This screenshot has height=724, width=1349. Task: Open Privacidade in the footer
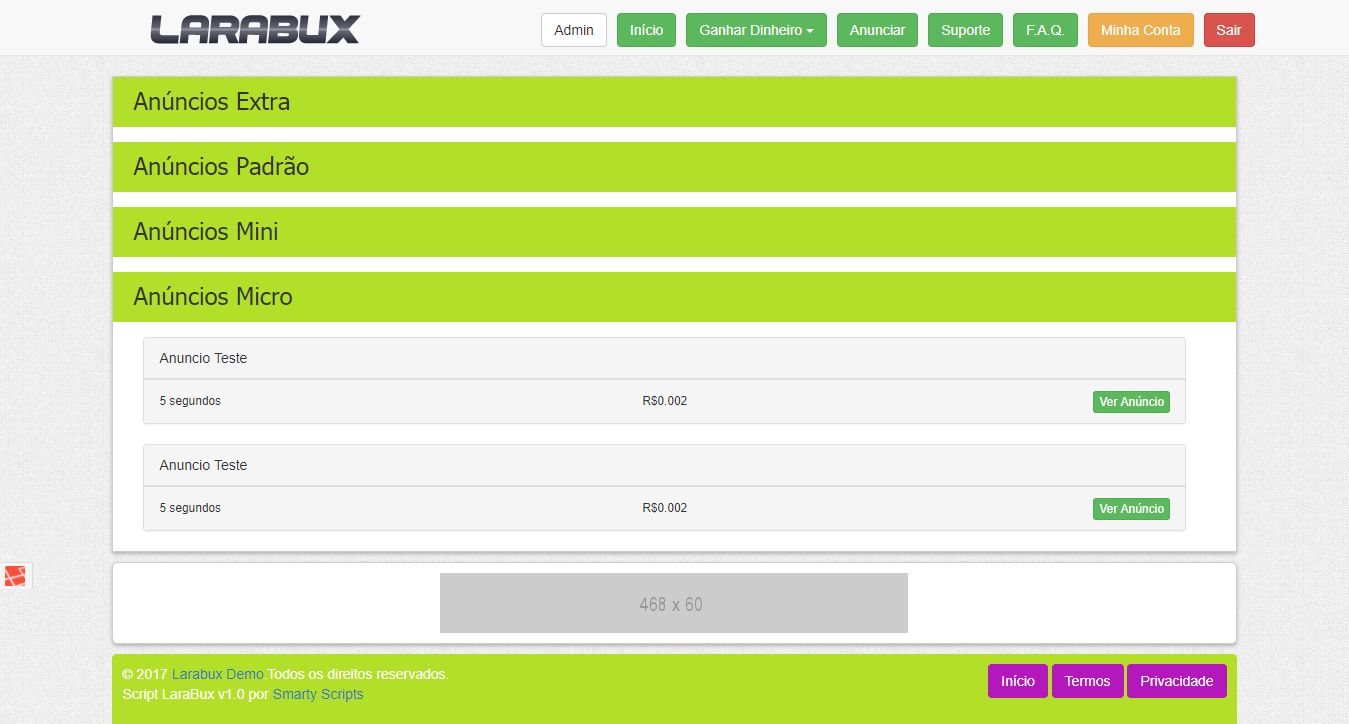pos(1177,681)
